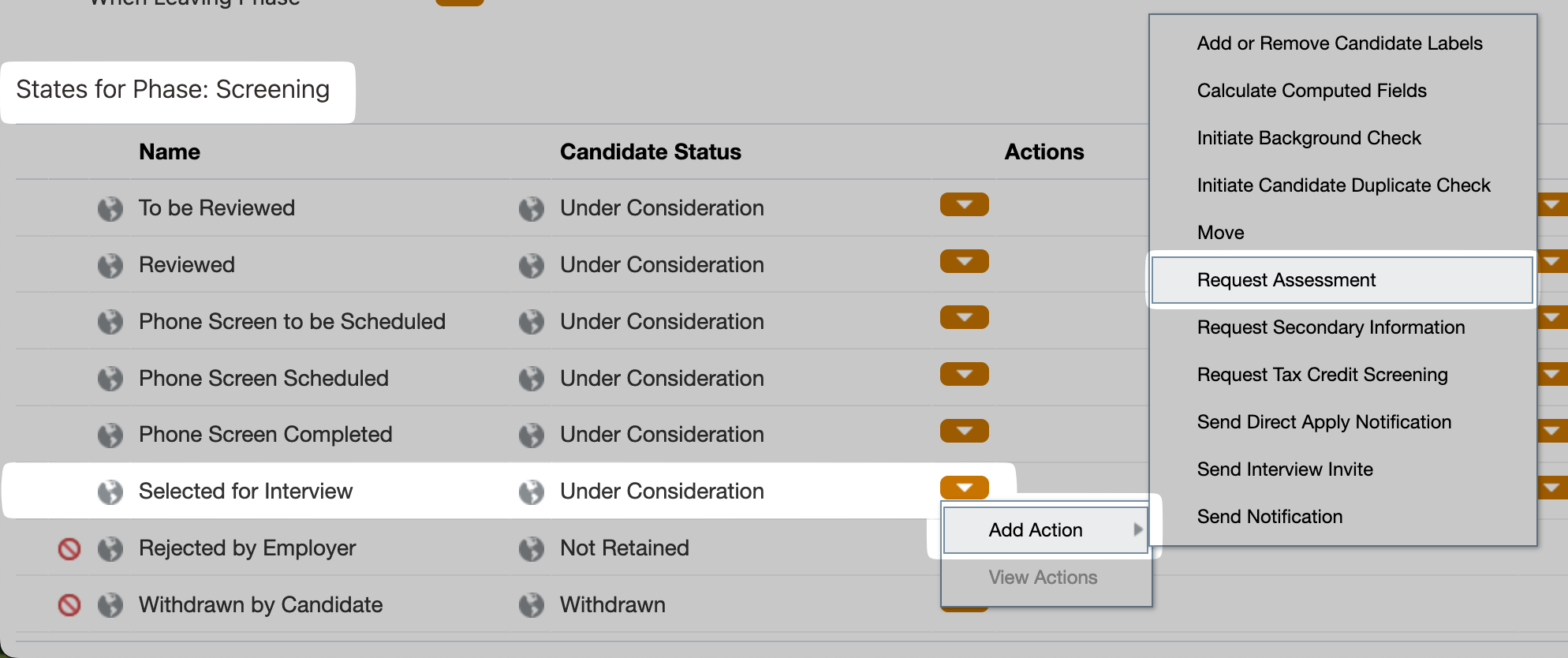This screenshot has height=658, width=1568.
Task: Click globe icon beside Withdrawn status
Action: (x=532, y=606)
